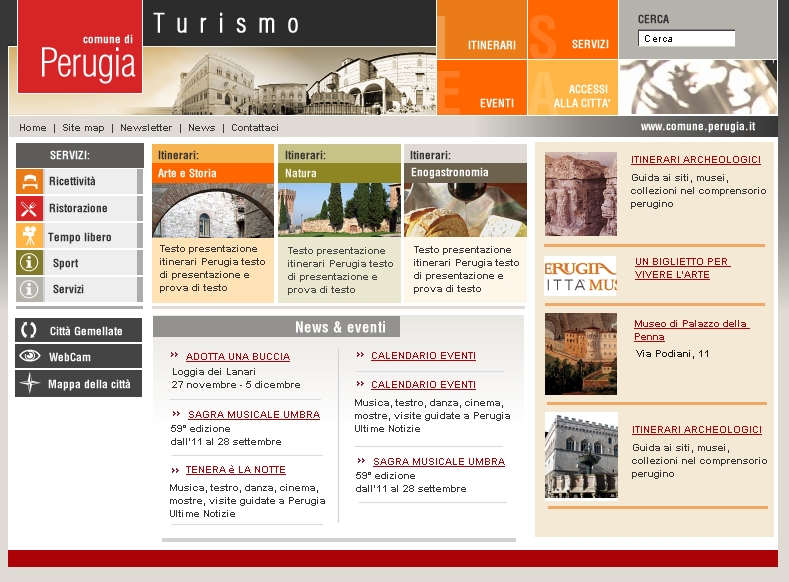The width and height of the screenshot is (789, 582).
Task: Click the Perugia Città Museo logo thumbnail
Action: [x=580, y=276]
